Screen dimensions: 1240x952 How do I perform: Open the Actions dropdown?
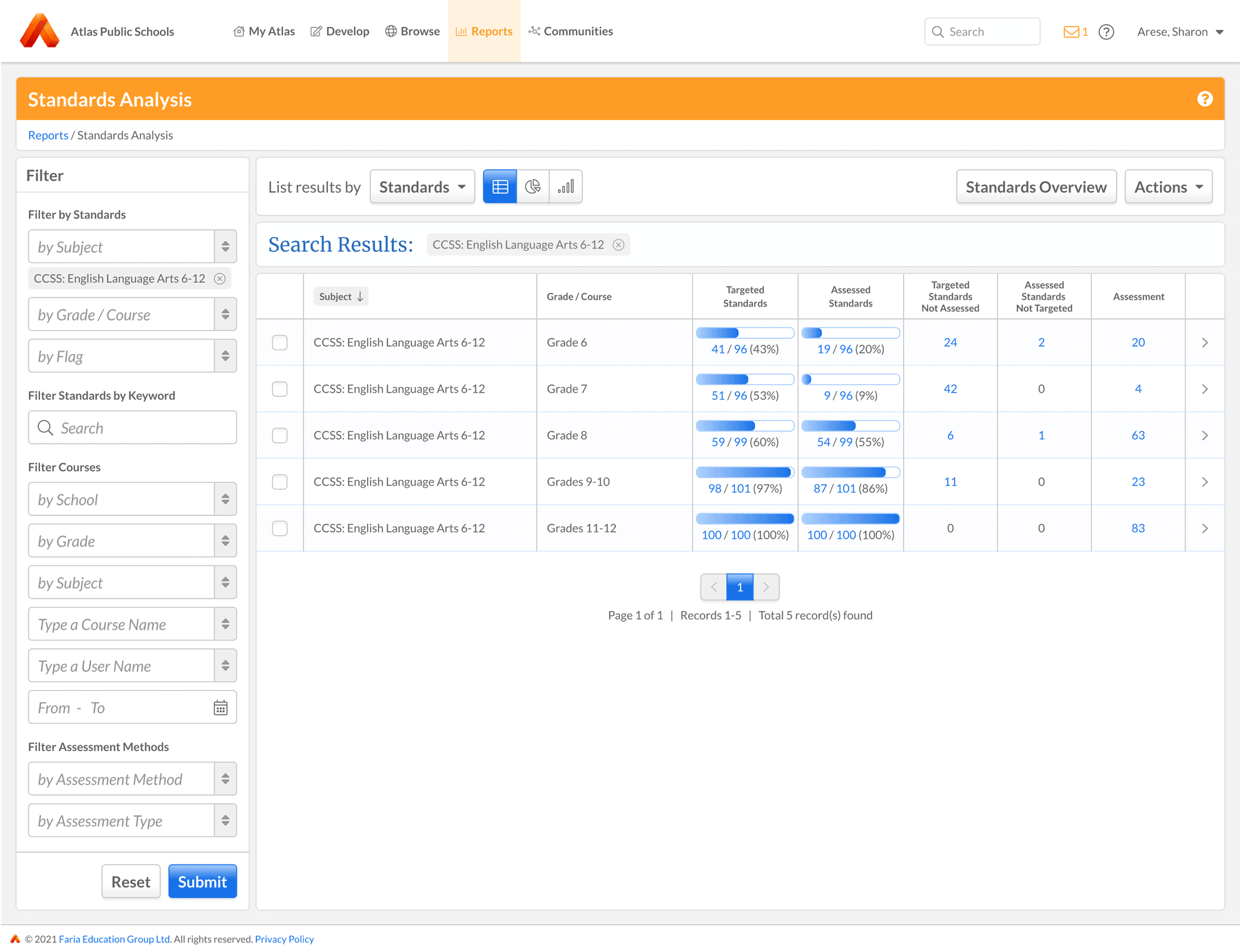click(1168, 187)
